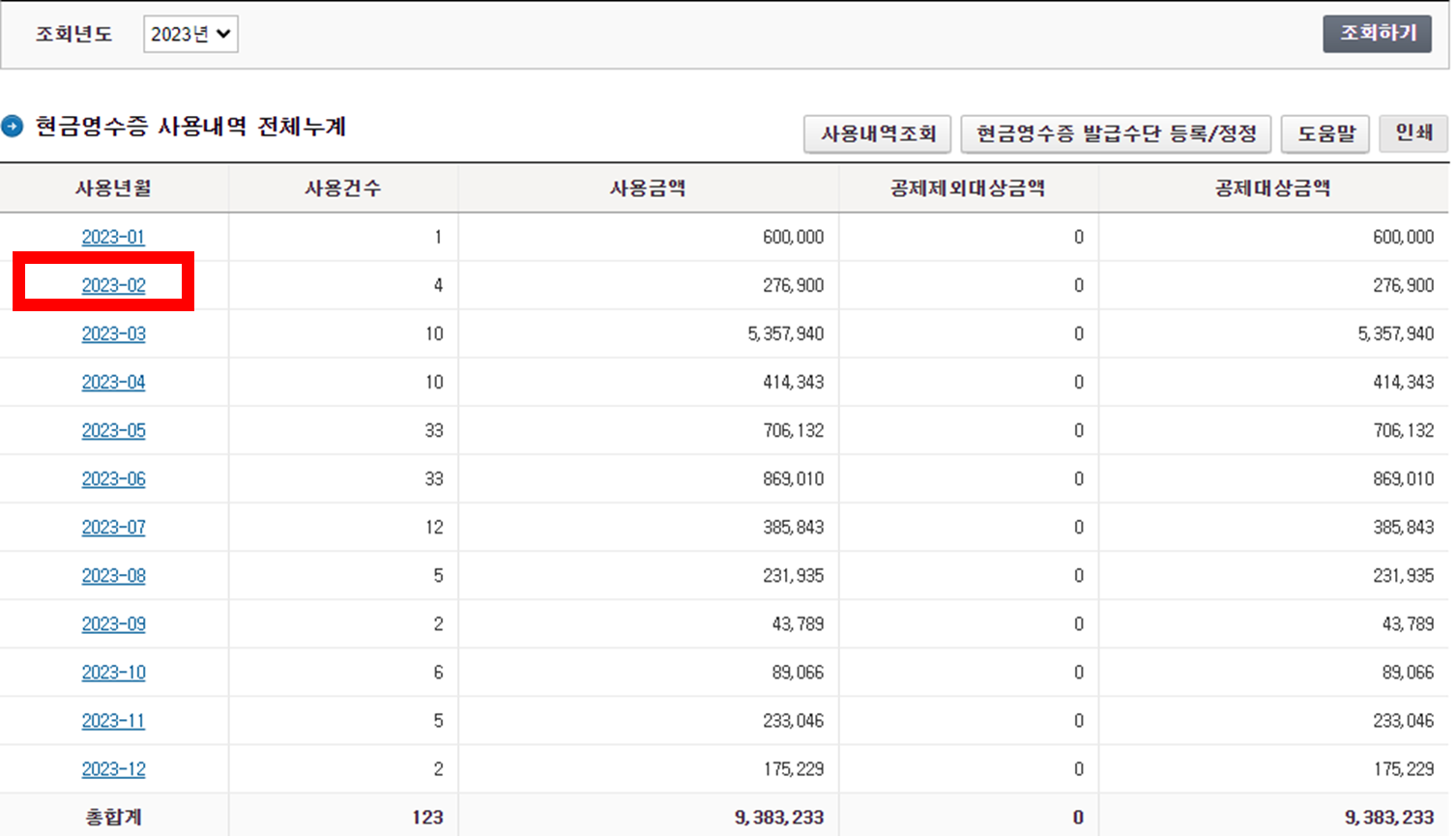Click the 인쇄 button
This screenshot has width=1456, height=836.
(x=1413, y=133)
